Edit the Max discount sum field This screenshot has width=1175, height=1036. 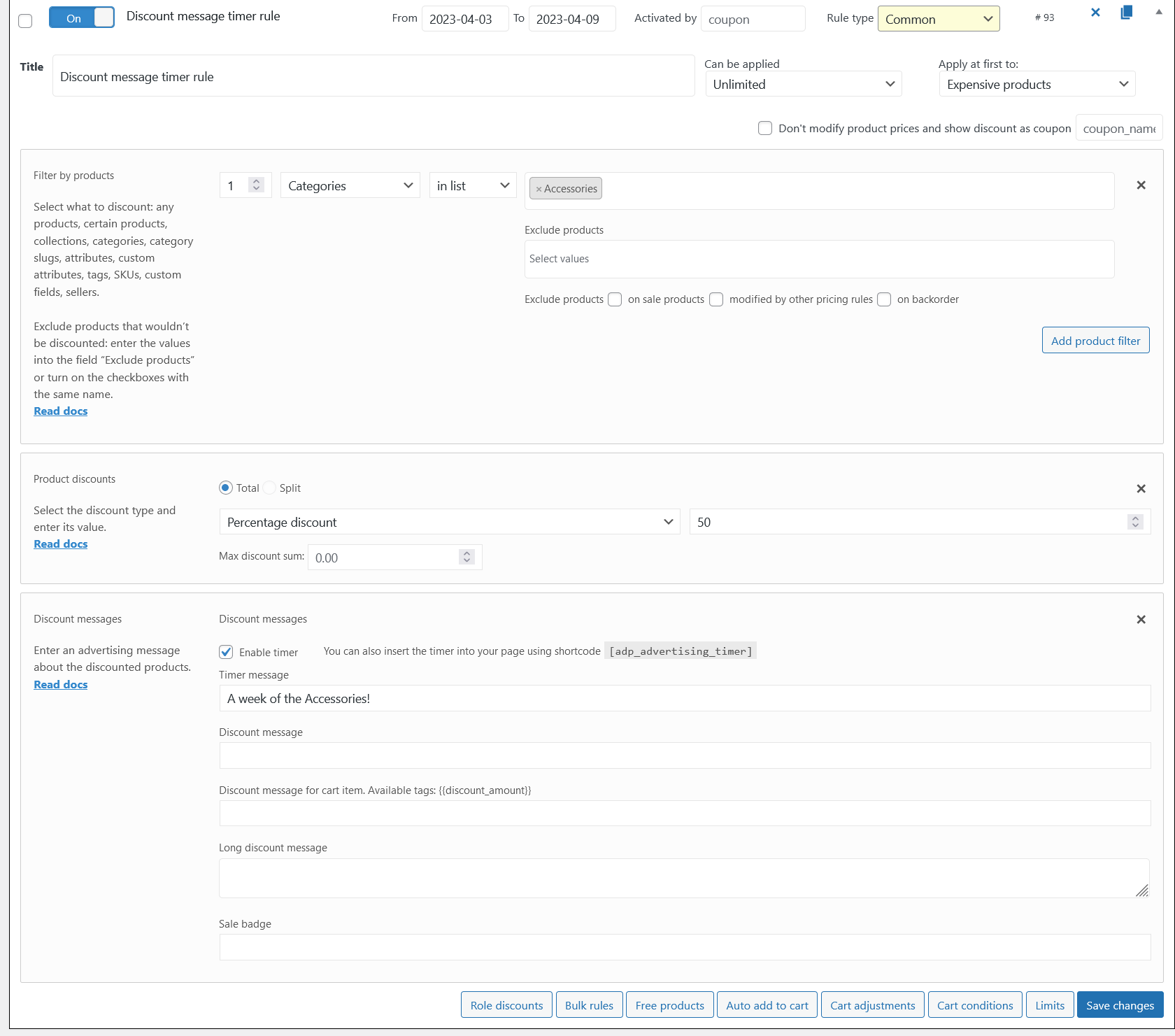394,557
